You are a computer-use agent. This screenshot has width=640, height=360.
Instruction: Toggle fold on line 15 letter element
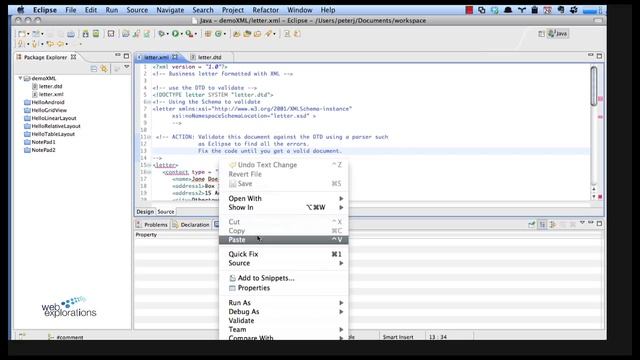click(149, 165)
